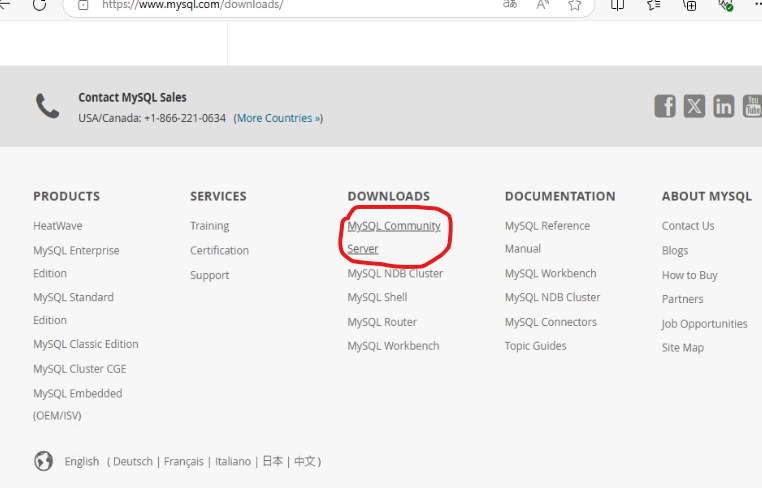This screenshot has height=488, width=762.
Task: Open Topic Guides link
Action: [x=536, y=346]
